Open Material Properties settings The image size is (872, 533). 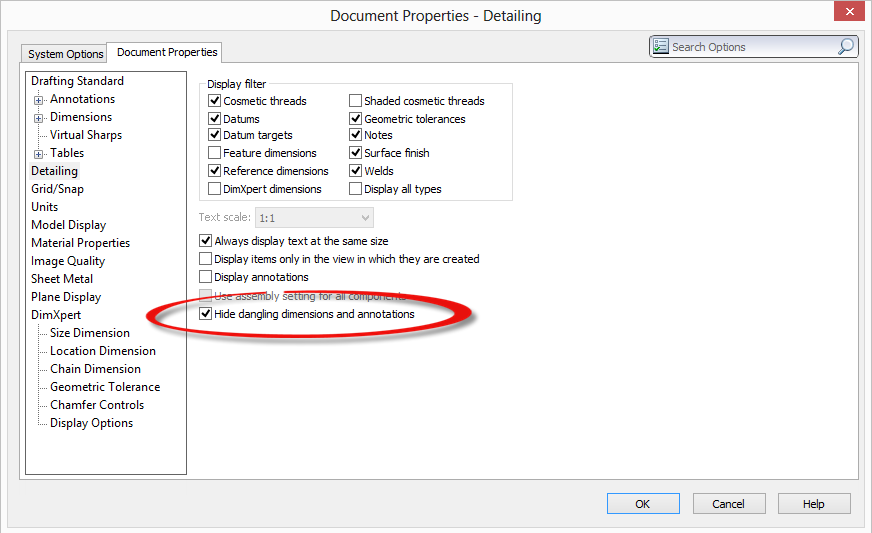pos(81,243)
